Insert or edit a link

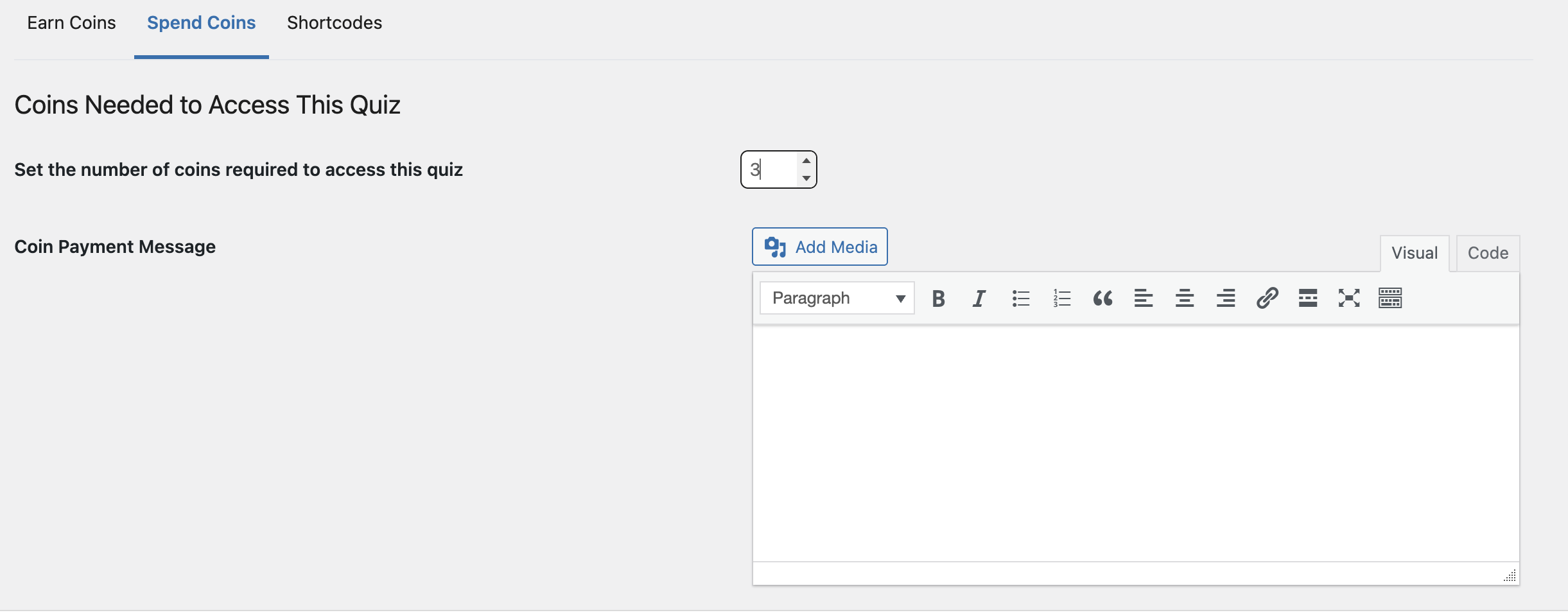(x=1267, y=299)
